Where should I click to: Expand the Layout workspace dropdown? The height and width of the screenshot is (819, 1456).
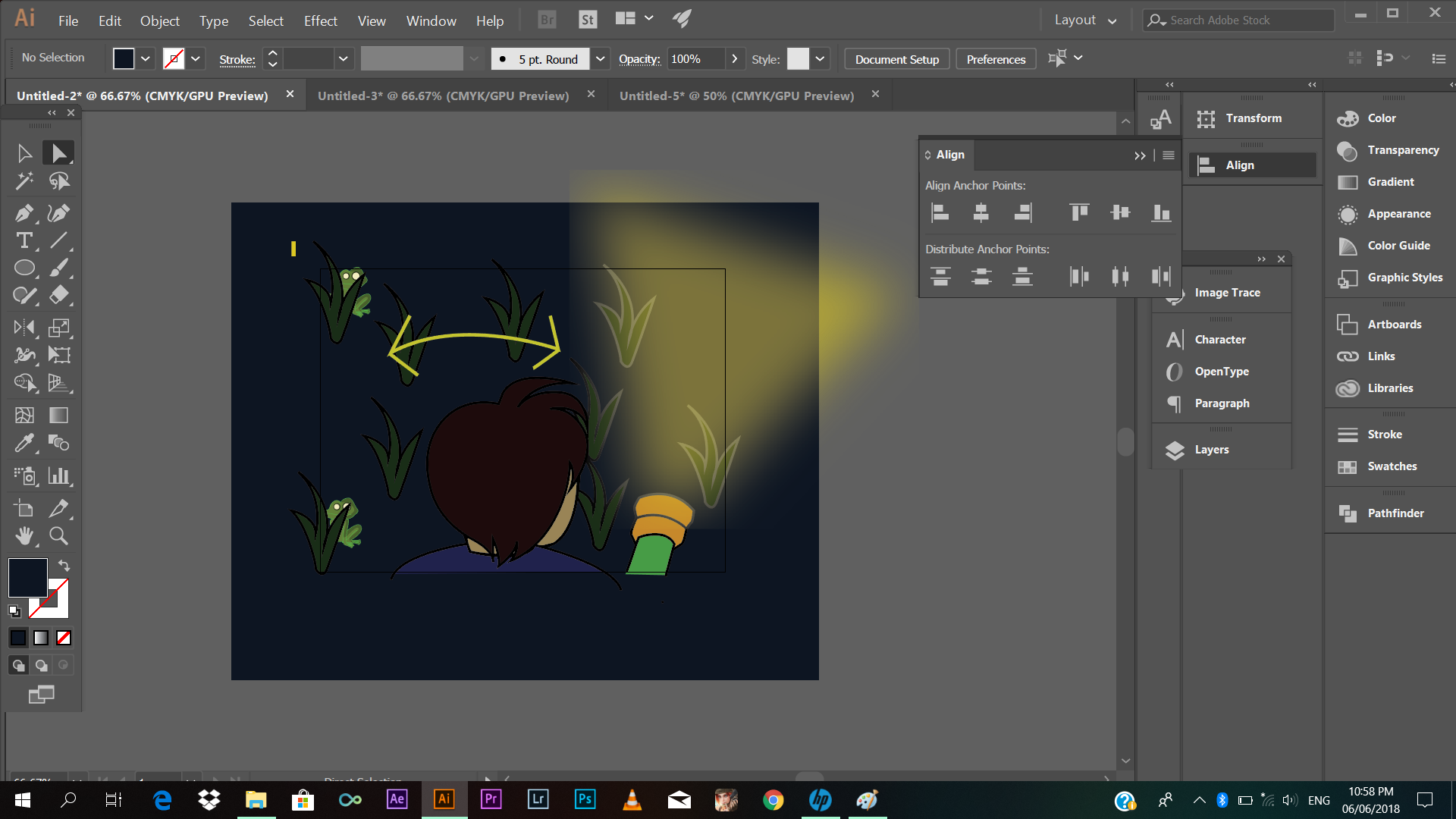(1086, 20)
